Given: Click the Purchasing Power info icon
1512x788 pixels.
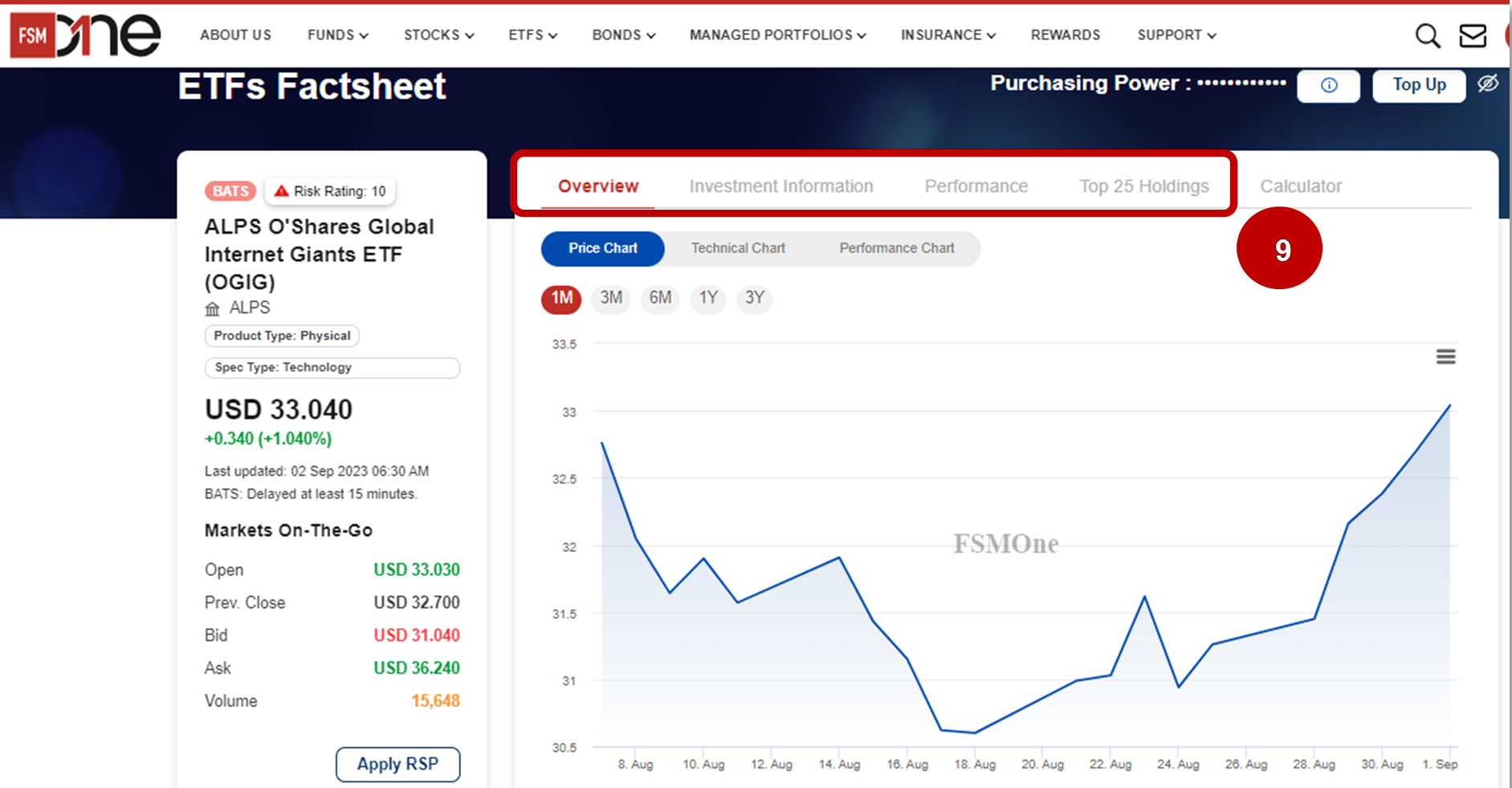Looking at the screenshot, I should 1328,86.
